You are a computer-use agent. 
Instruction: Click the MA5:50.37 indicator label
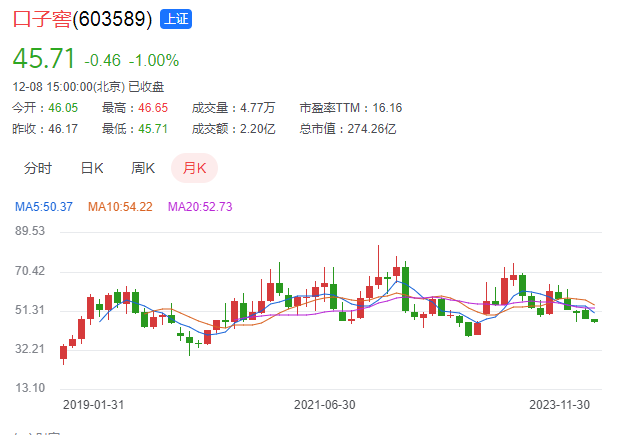coord(44,207)
